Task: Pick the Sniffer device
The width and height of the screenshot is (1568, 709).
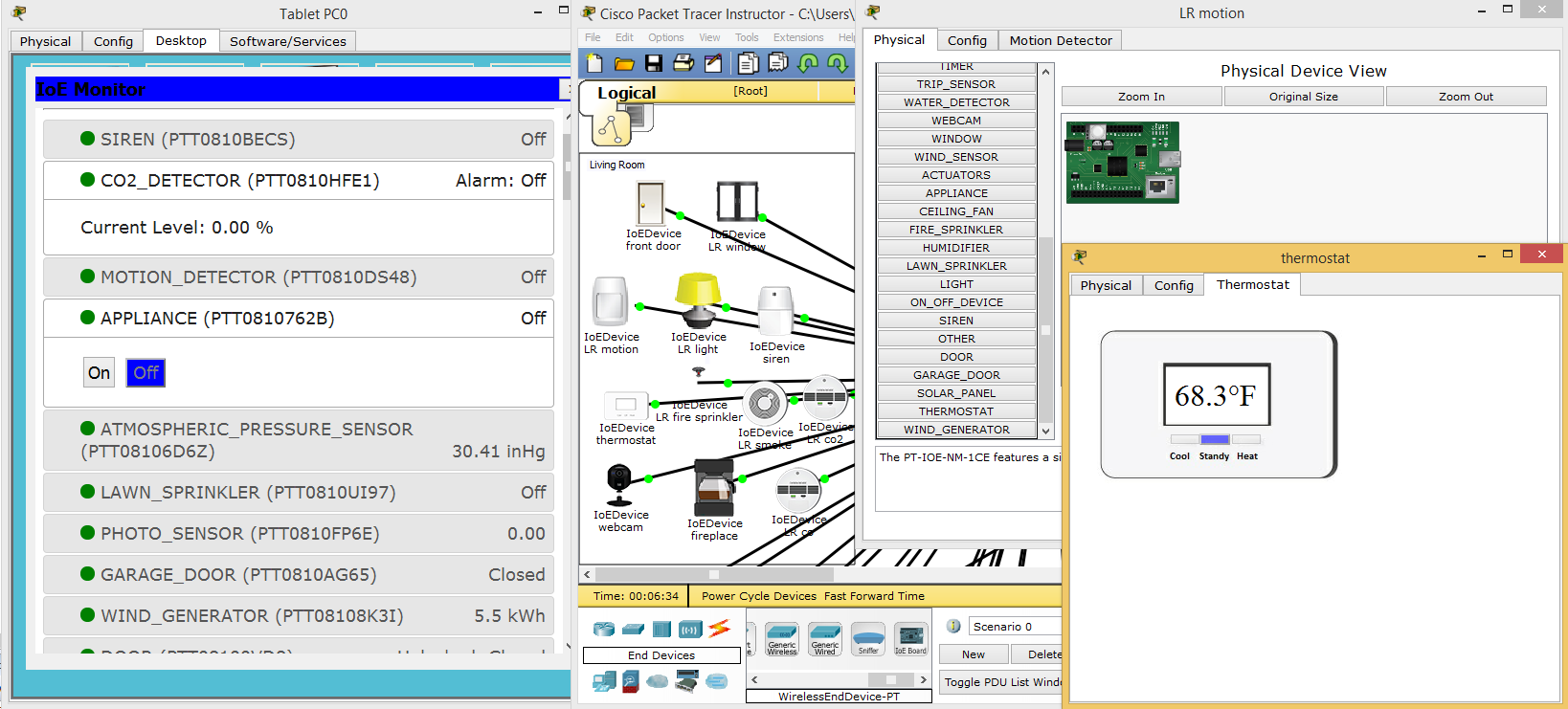Action: pos(868,639)
